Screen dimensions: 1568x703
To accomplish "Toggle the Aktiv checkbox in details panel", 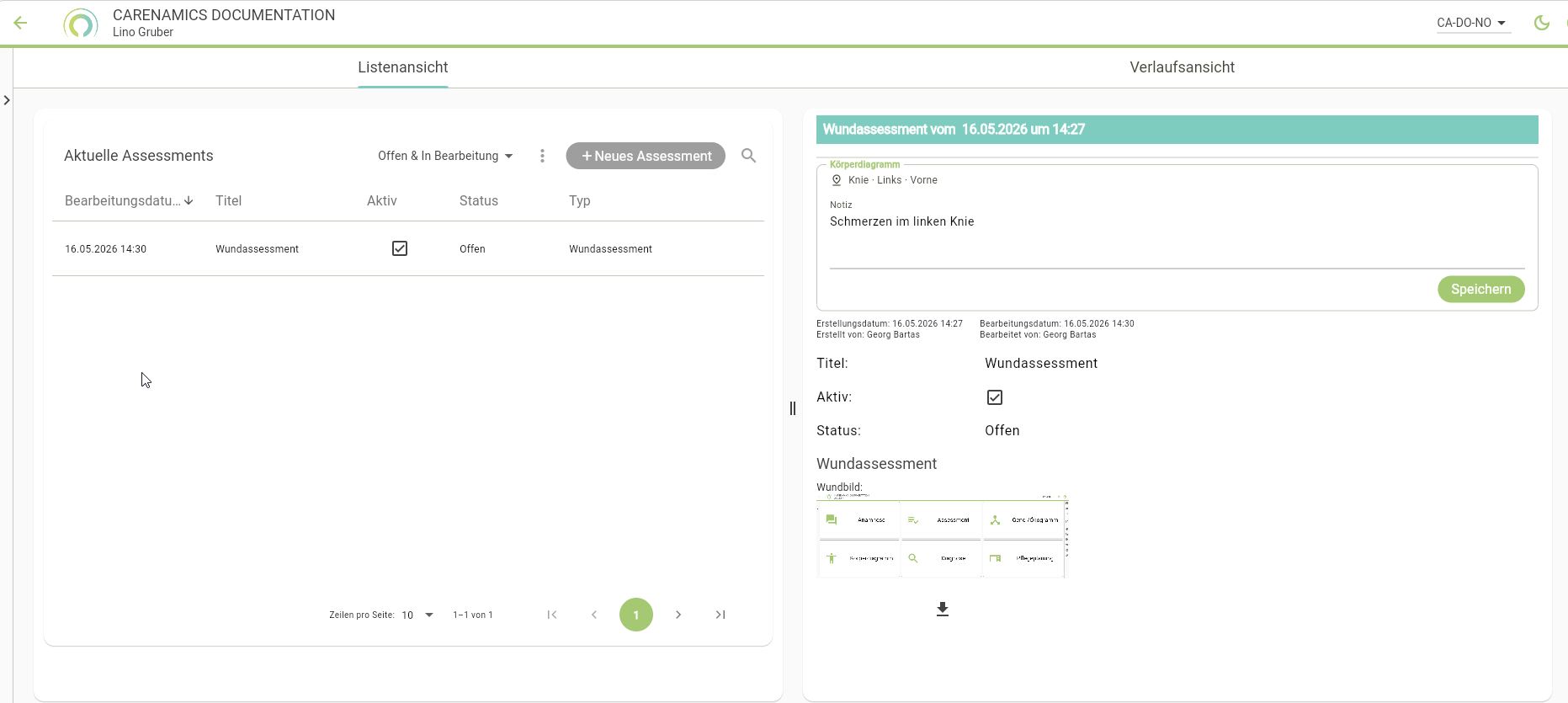I will pyautogui.click(x=995, y=397).
